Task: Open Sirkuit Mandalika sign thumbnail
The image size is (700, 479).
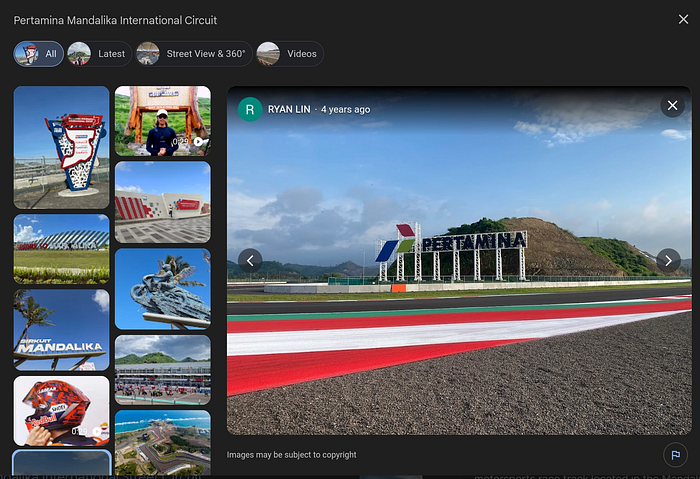Action: point(62,330)
